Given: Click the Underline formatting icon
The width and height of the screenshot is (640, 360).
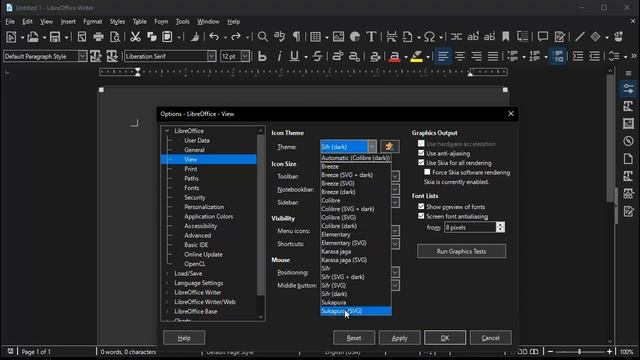Looking at the screenshot, I should 294,56.
